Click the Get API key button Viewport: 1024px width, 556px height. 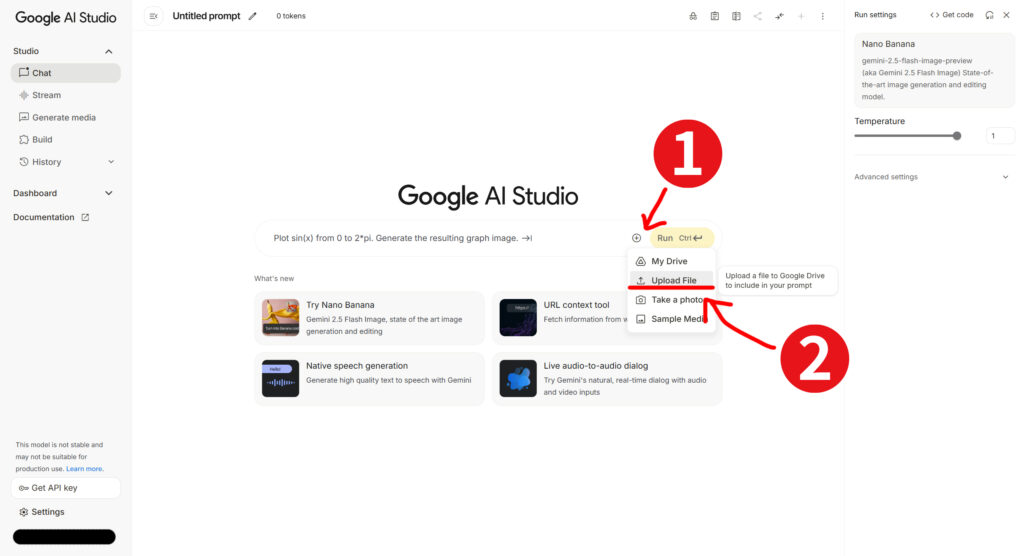65,488
